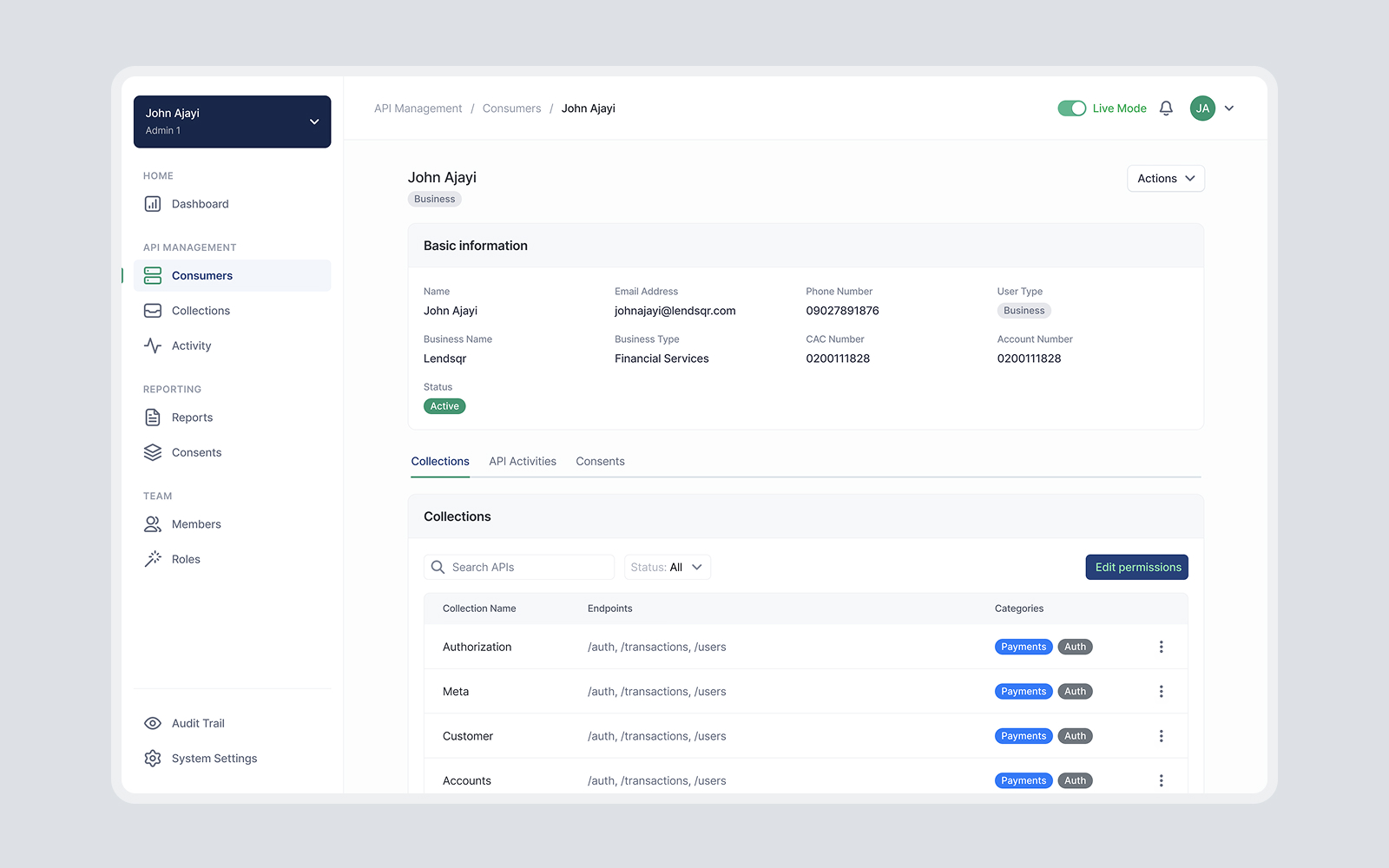Select the Activity waveform icon

point(152,345)
